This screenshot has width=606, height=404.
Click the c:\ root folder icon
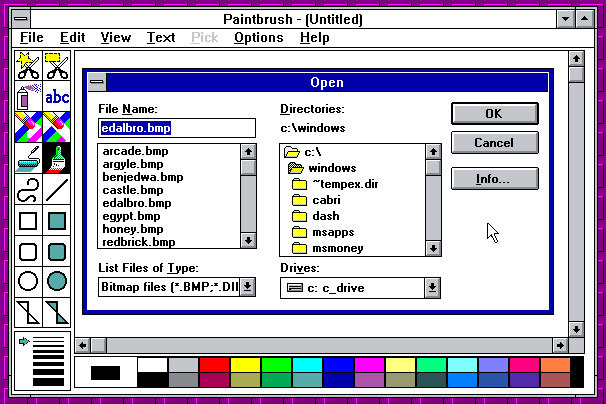coord(292,152)
